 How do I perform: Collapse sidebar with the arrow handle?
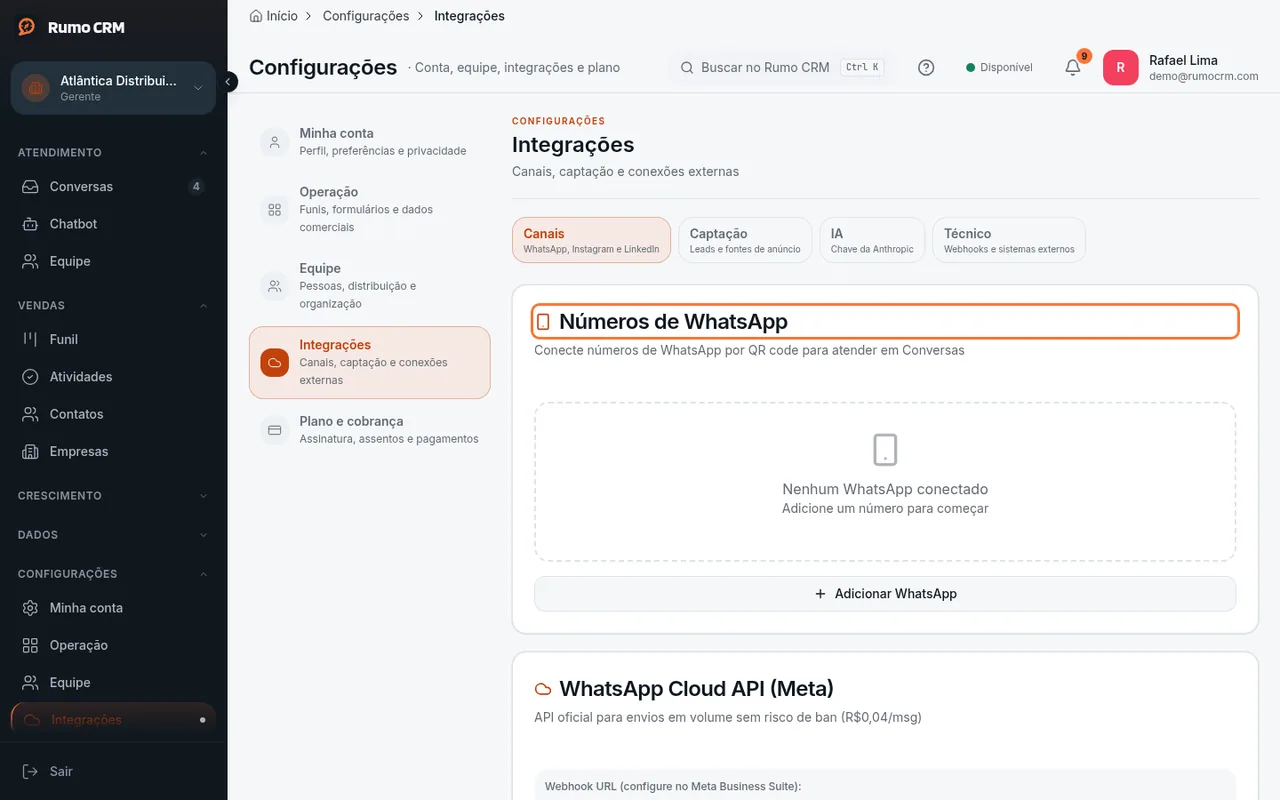(229, 82)
